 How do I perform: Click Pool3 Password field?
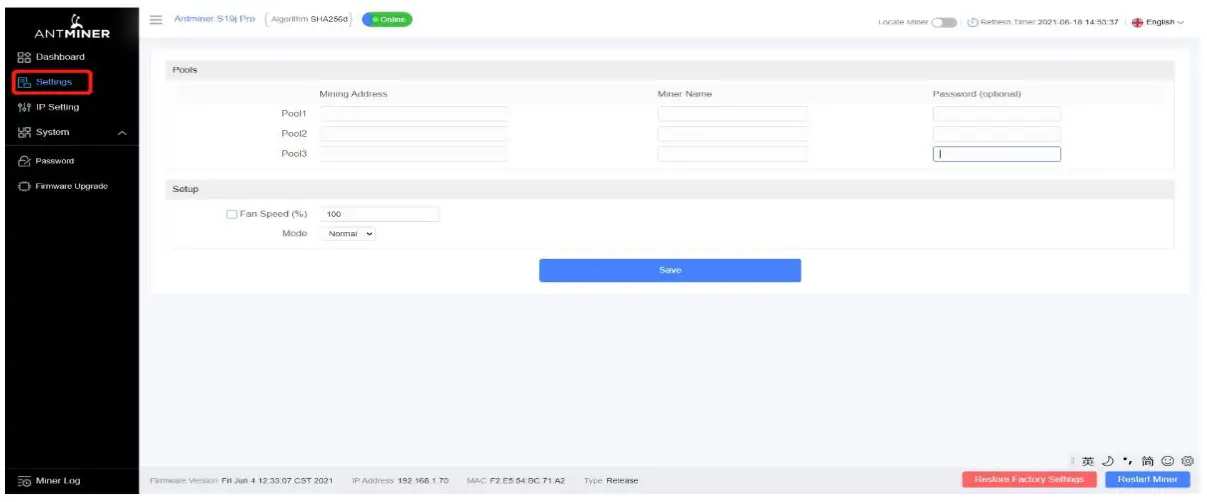997,154
